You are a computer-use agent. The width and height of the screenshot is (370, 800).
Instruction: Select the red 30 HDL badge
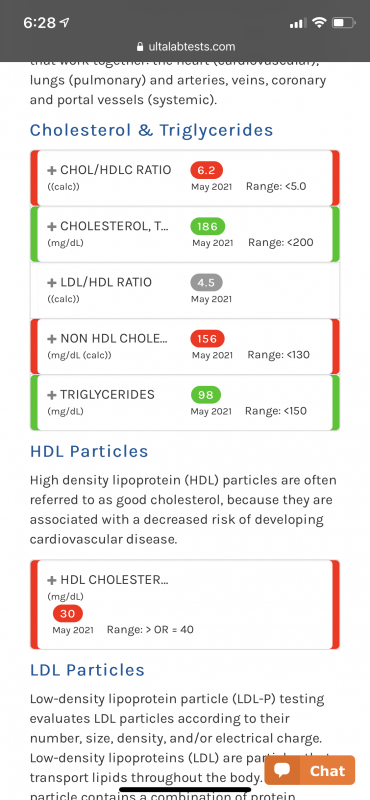[x=68, y=614]
